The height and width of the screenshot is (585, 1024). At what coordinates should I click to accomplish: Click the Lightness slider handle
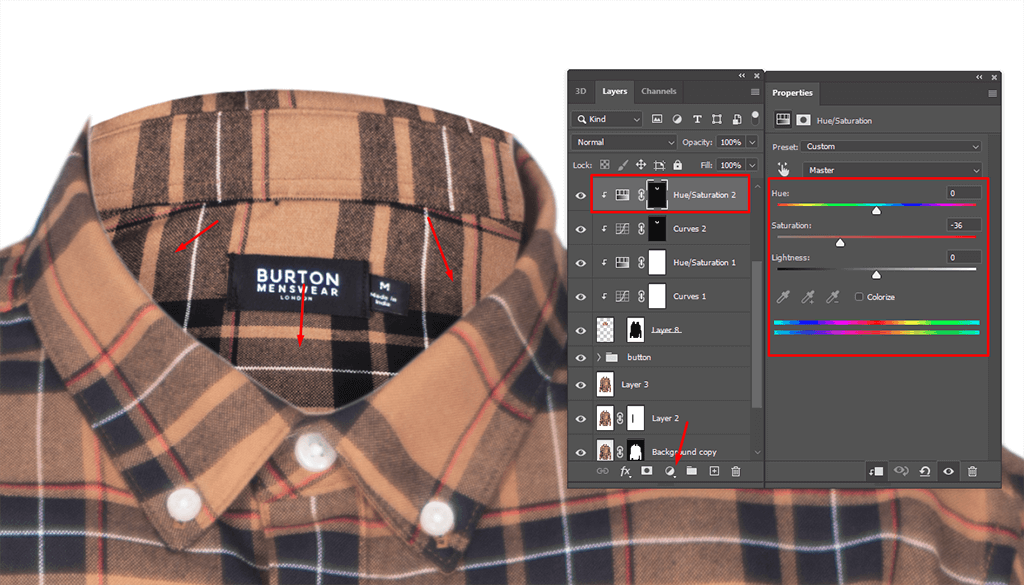tap(876, 274)
